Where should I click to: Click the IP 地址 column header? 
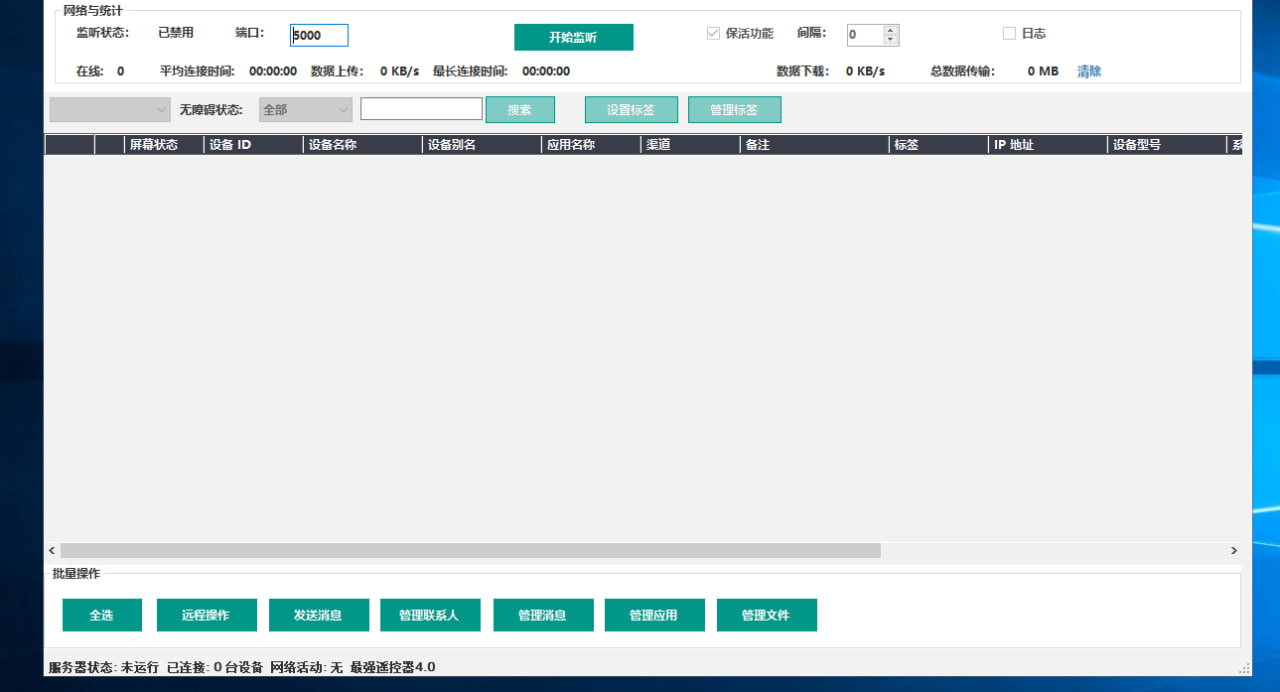[1047, 145]
